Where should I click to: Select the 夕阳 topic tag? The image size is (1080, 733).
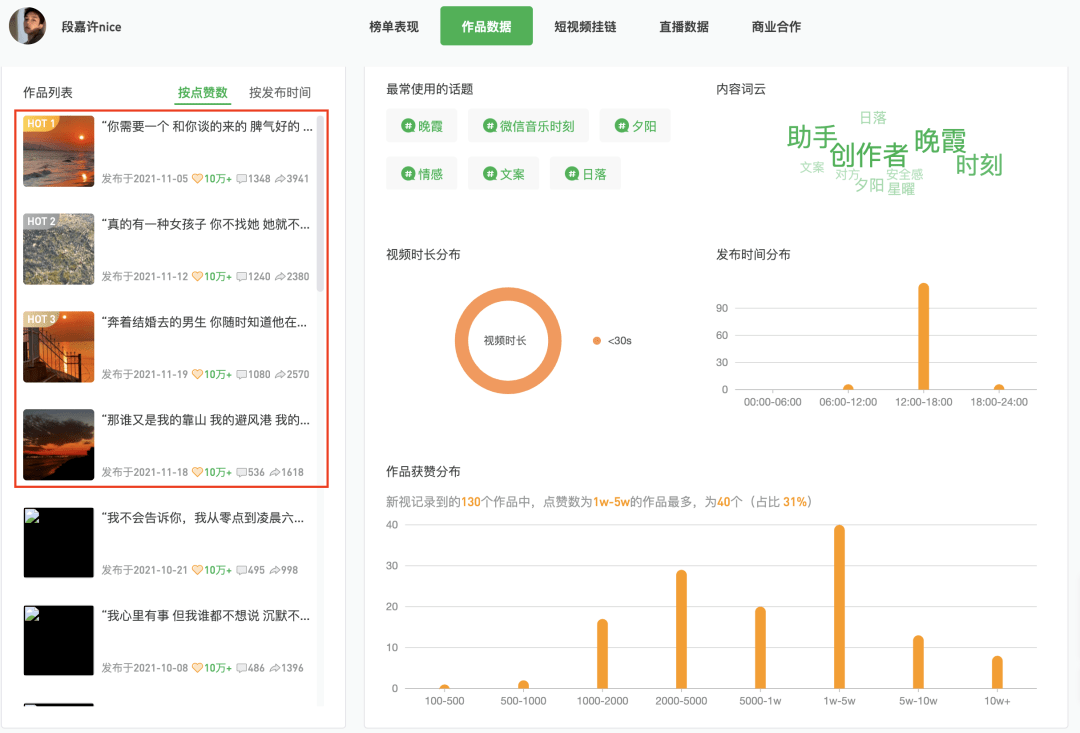pos(635,125)
